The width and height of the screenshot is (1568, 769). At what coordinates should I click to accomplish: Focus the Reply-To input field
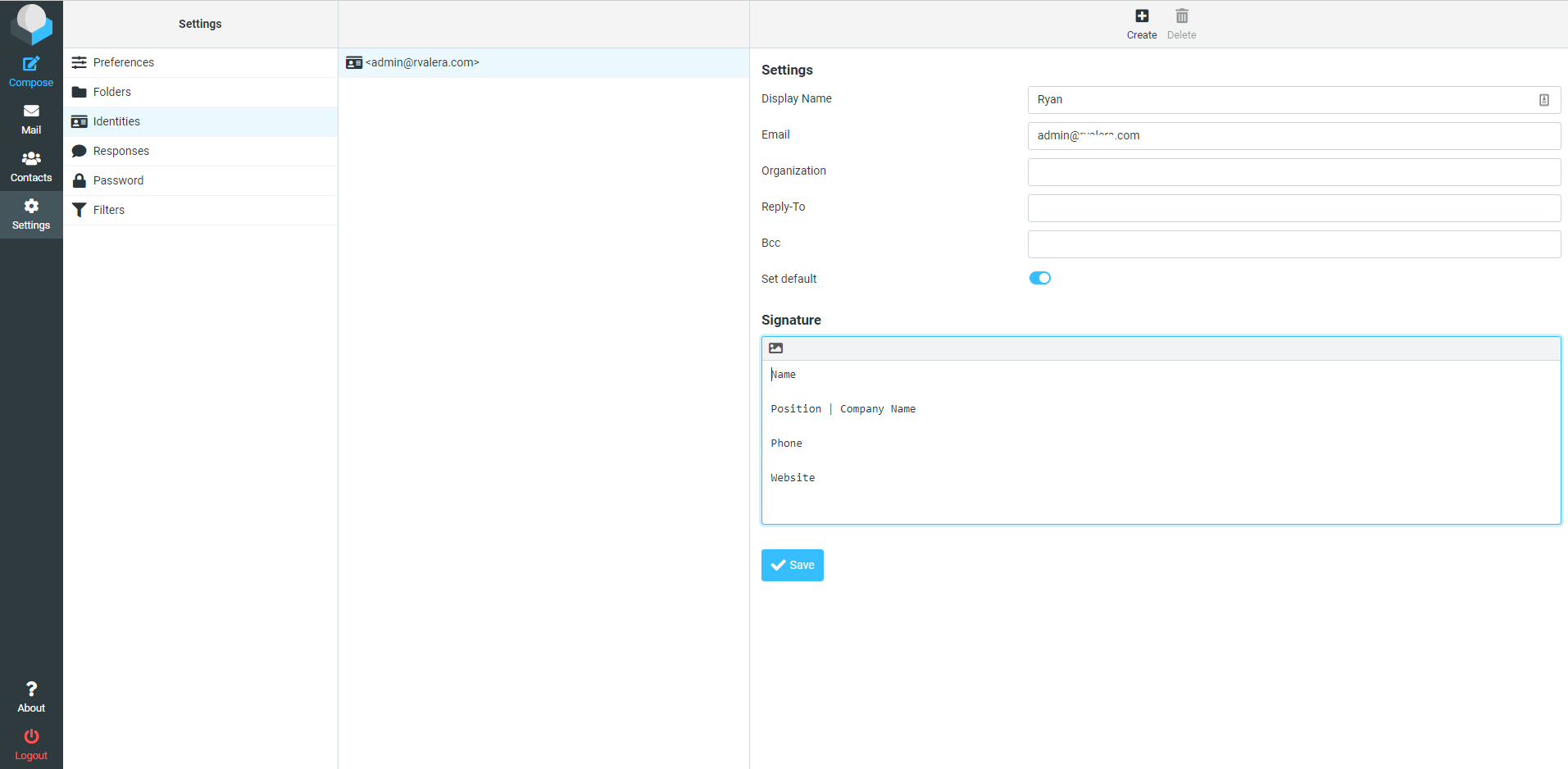1293,208
